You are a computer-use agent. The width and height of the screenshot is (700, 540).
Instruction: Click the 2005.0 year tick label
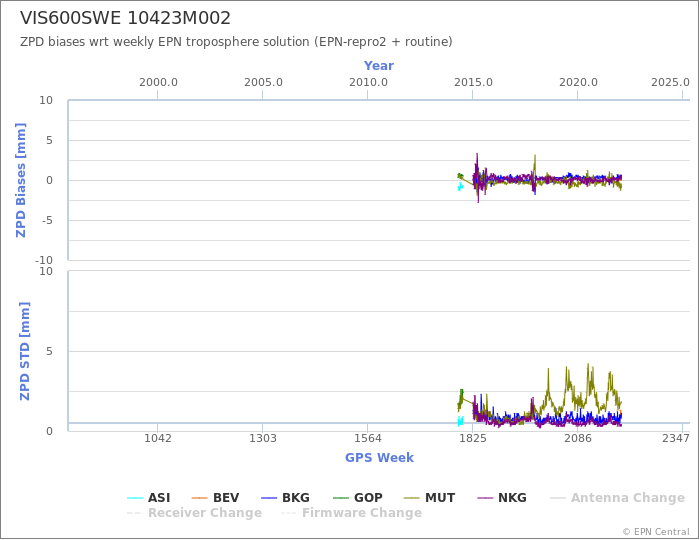click(263, 83)
